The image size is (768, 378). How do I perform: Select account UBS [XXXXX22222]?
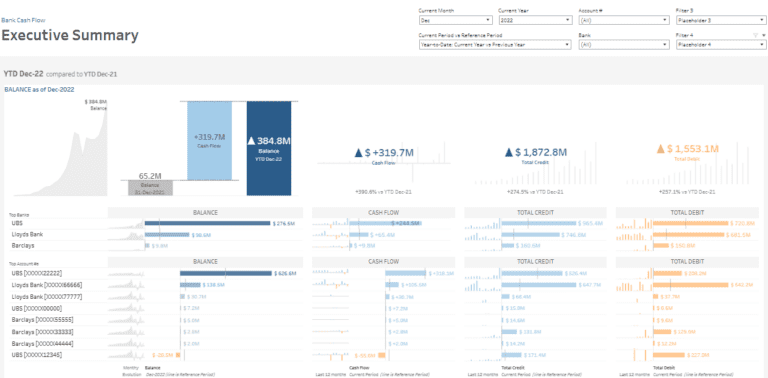(x=37, y=273)
